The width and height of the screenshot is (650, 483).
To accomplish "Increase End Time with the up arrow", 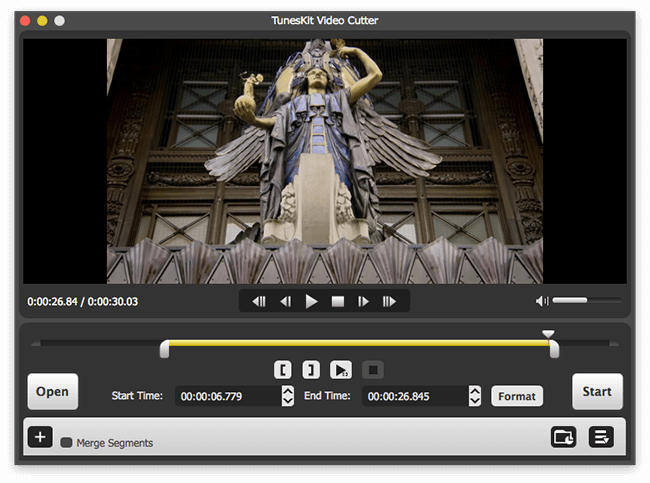I will point(475,391).
